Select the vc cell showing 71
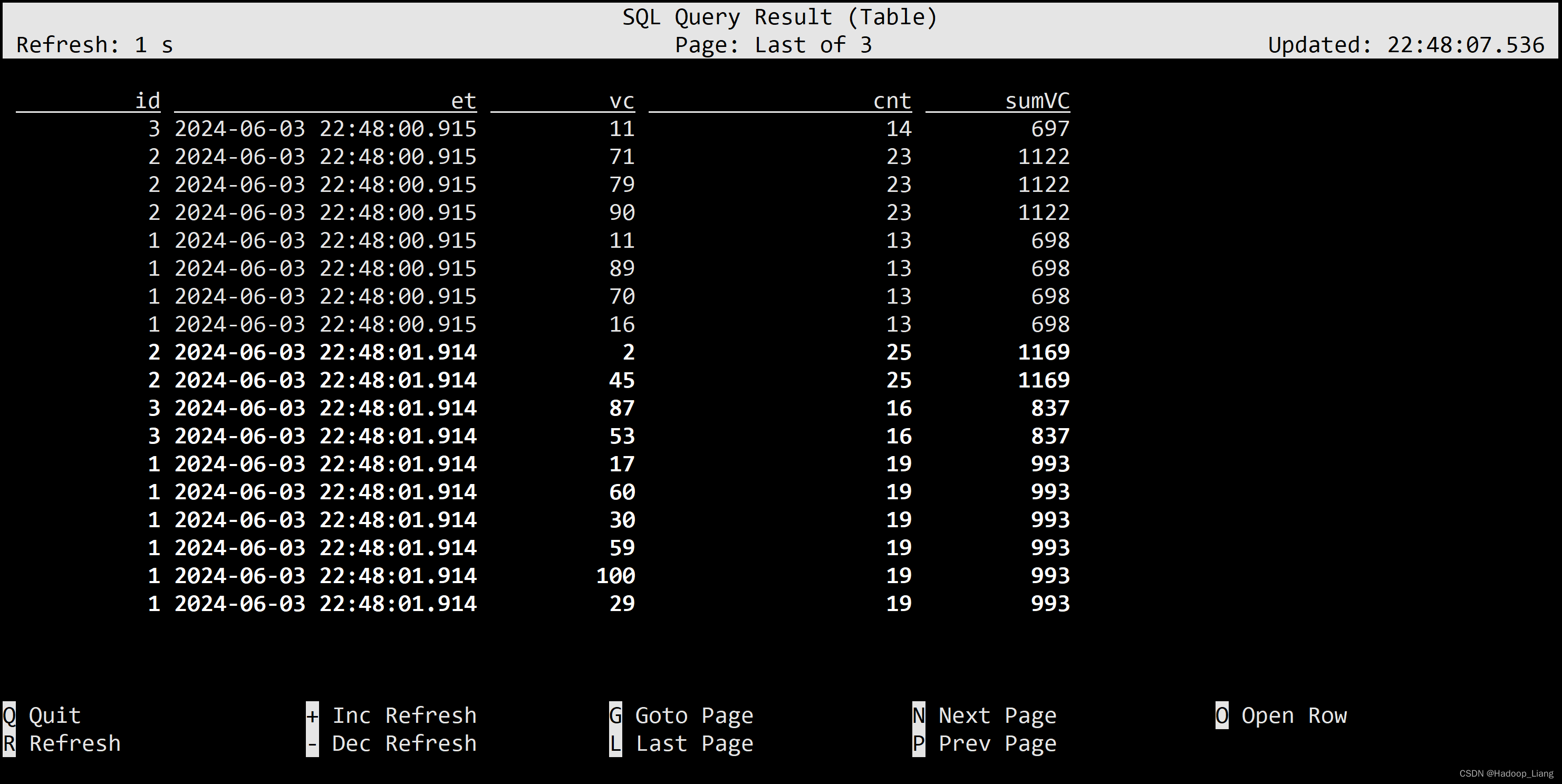This screenshot has height=784, width=1562. (622, 157)
